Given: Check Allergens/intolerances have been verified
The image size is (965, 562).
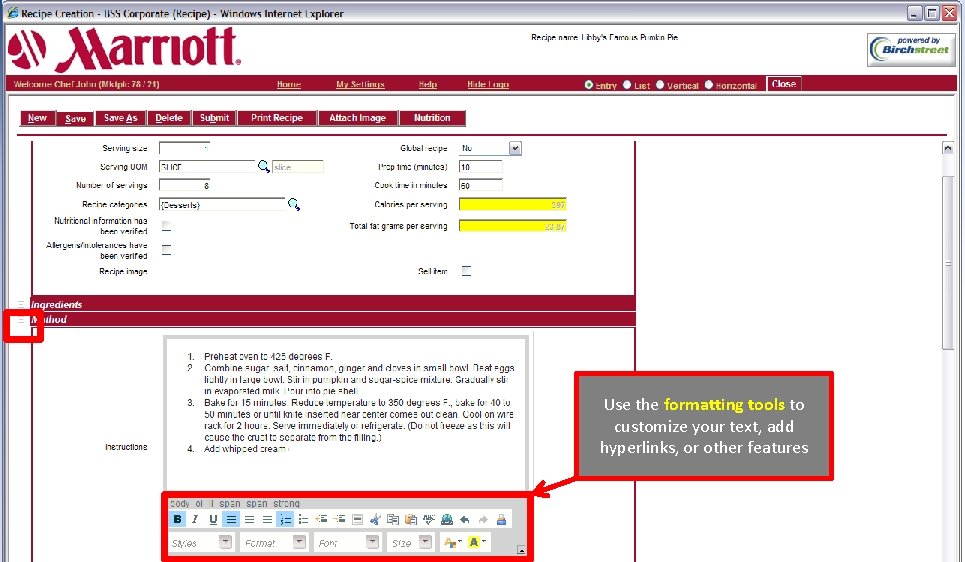Looking at the screenshot, I should [x=166, y=249].
